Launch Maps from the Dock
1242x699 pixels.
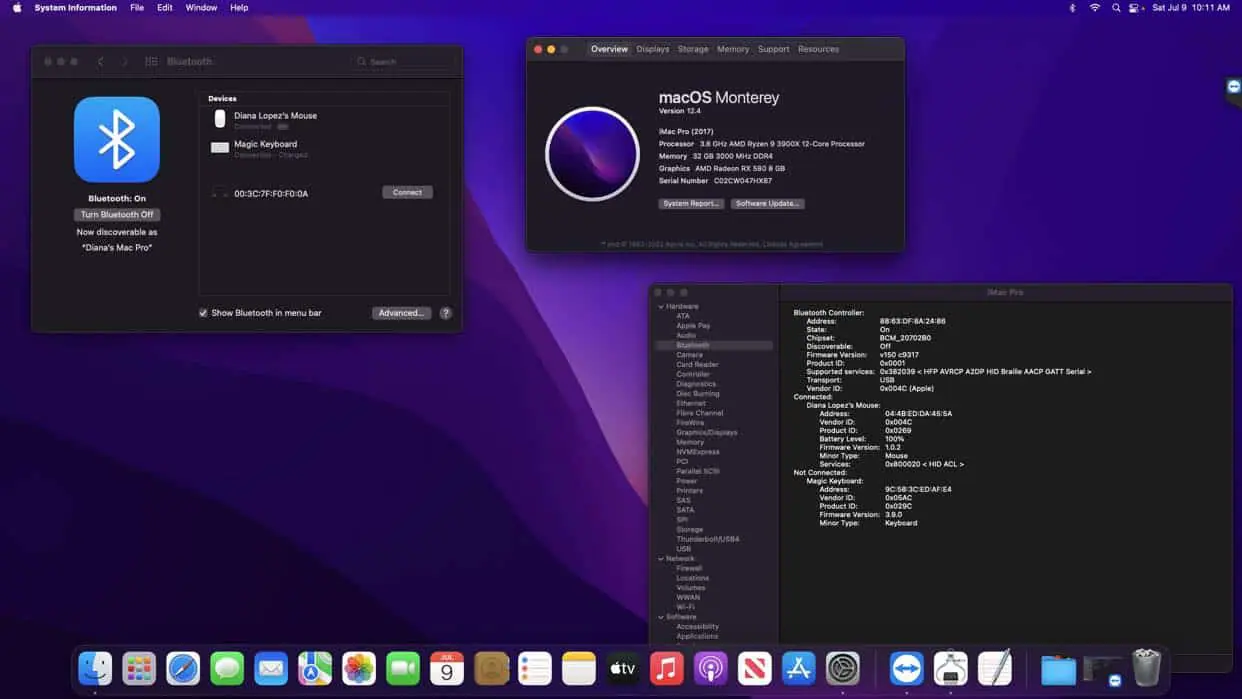(x=315, y=668)
